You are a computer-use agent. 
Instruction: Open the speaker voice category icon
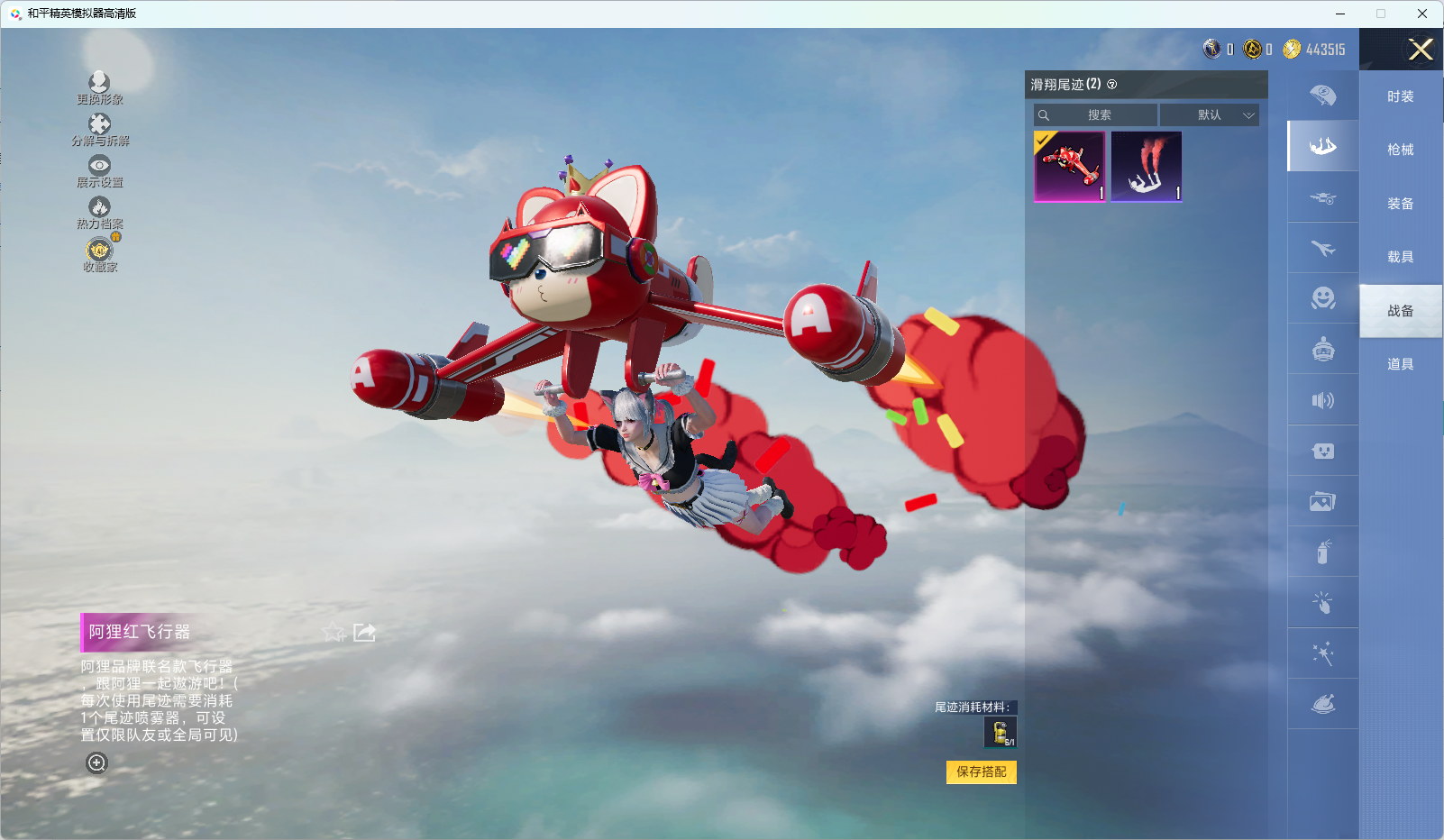[x=1322, y=400]
